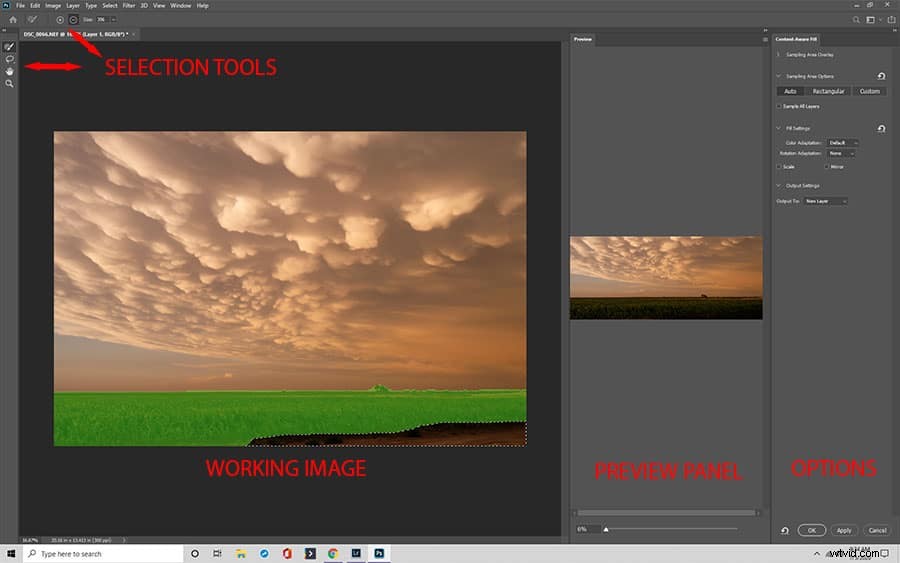Viewport: 900px width, 563px height.
Task: Open Office app icon in taskbar
Action: point(287,553)
